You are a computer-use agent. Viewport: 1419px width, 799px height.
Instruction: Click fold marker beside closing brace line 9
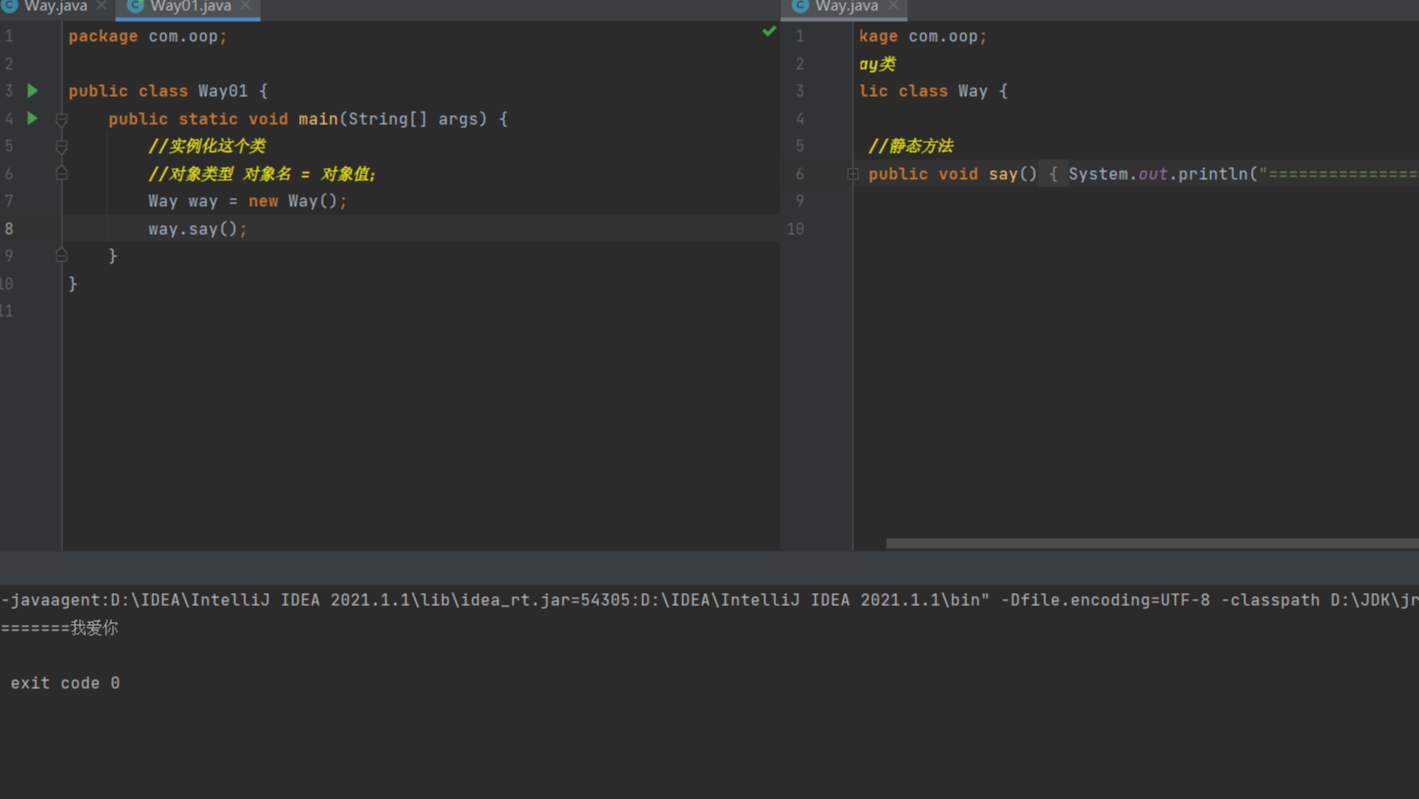coord(61,255)
